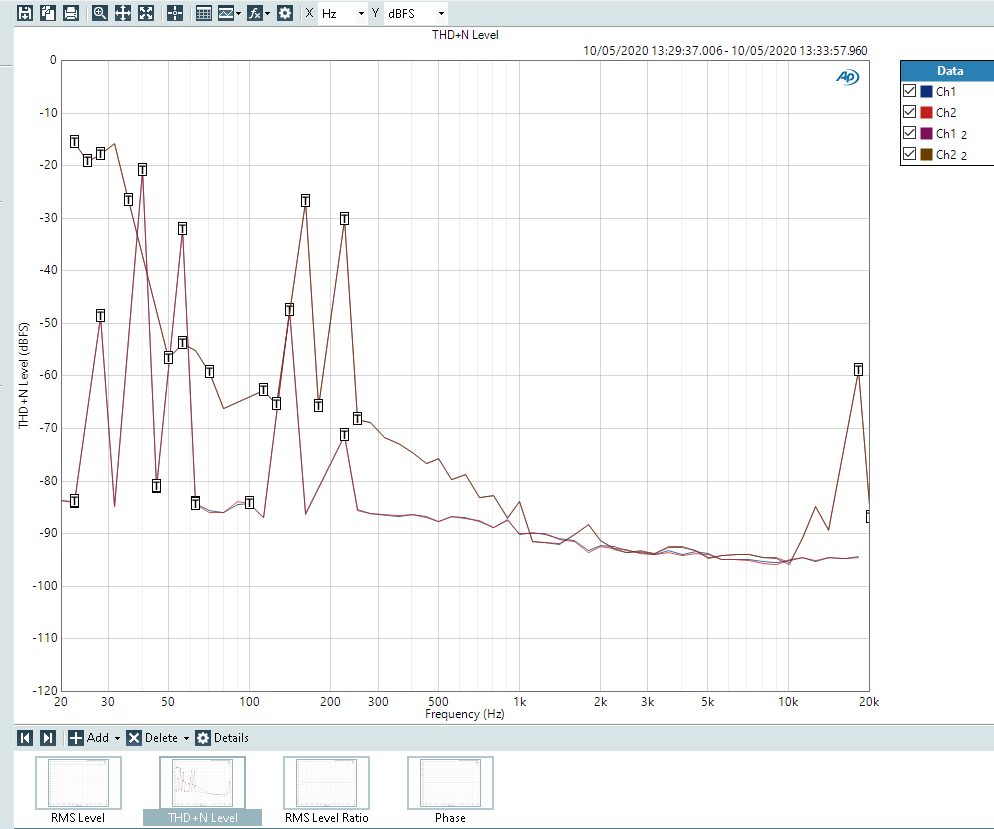The image size is (994, 829).
Task: Click the zoom-to-fit extents icon
Action: 146,13
